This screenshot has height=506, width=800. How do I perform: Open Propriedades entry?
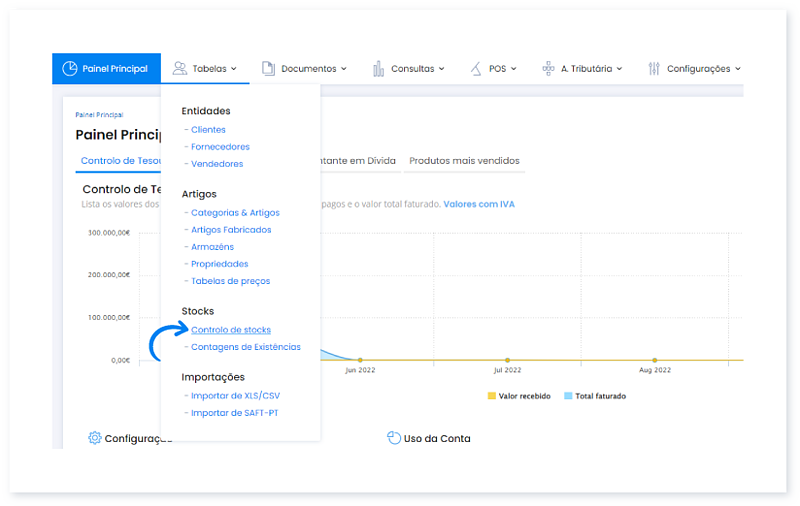coord(219,264)
